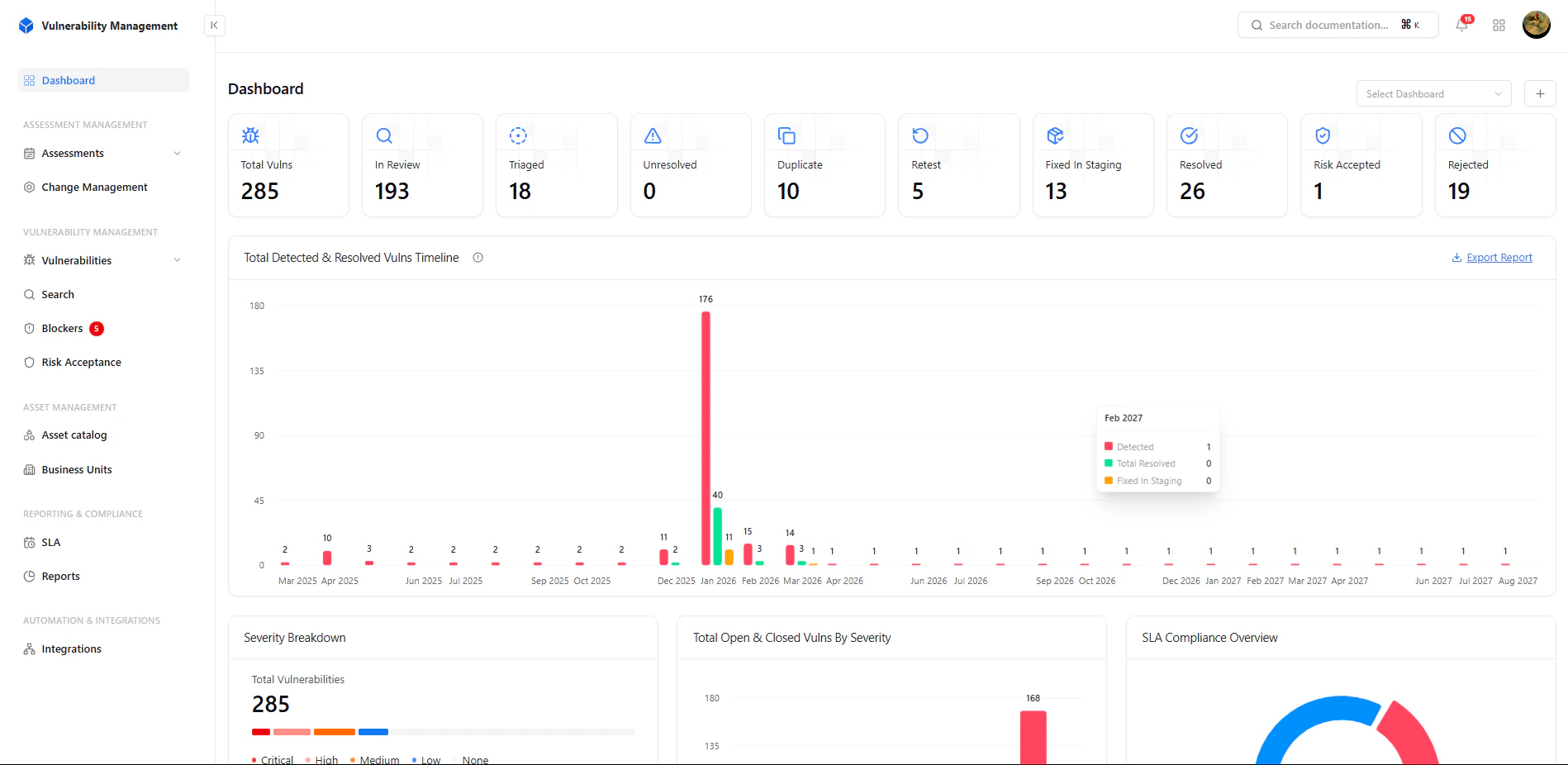The height and width of the screenshot is (765, 1568).
Task: Click the Retest refresh icon
Action: tap(920, 135)
